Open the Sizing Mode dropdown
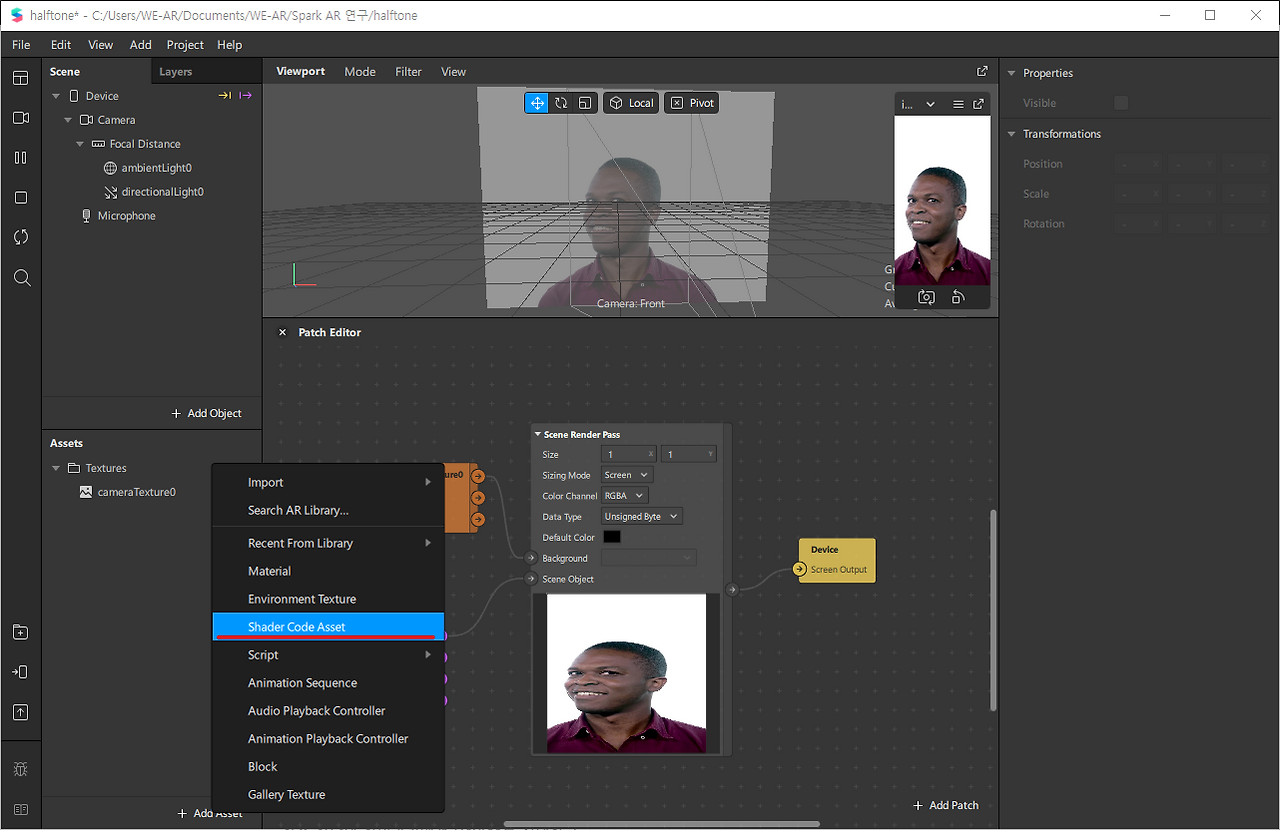The width and height of the screenshot is (1280, 830). (627, 475)
